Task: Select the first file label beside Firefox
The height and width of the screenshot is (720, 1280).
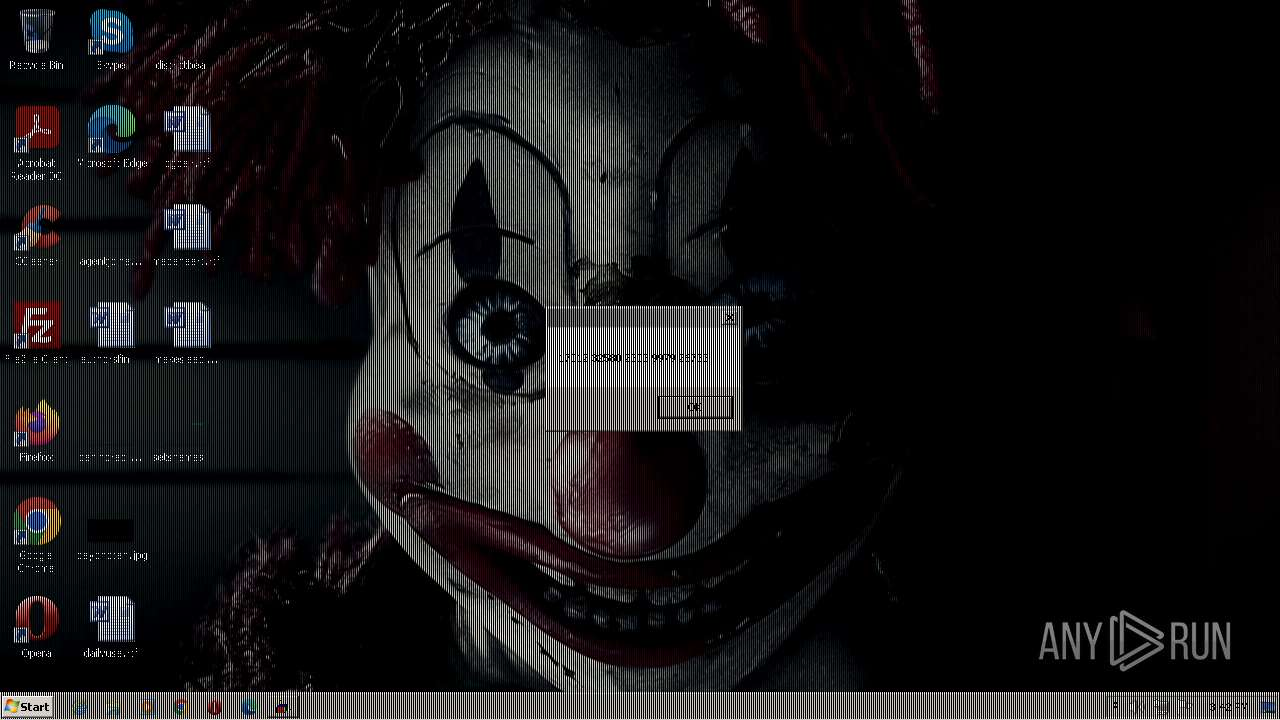Action: click(x=111, y=457)
